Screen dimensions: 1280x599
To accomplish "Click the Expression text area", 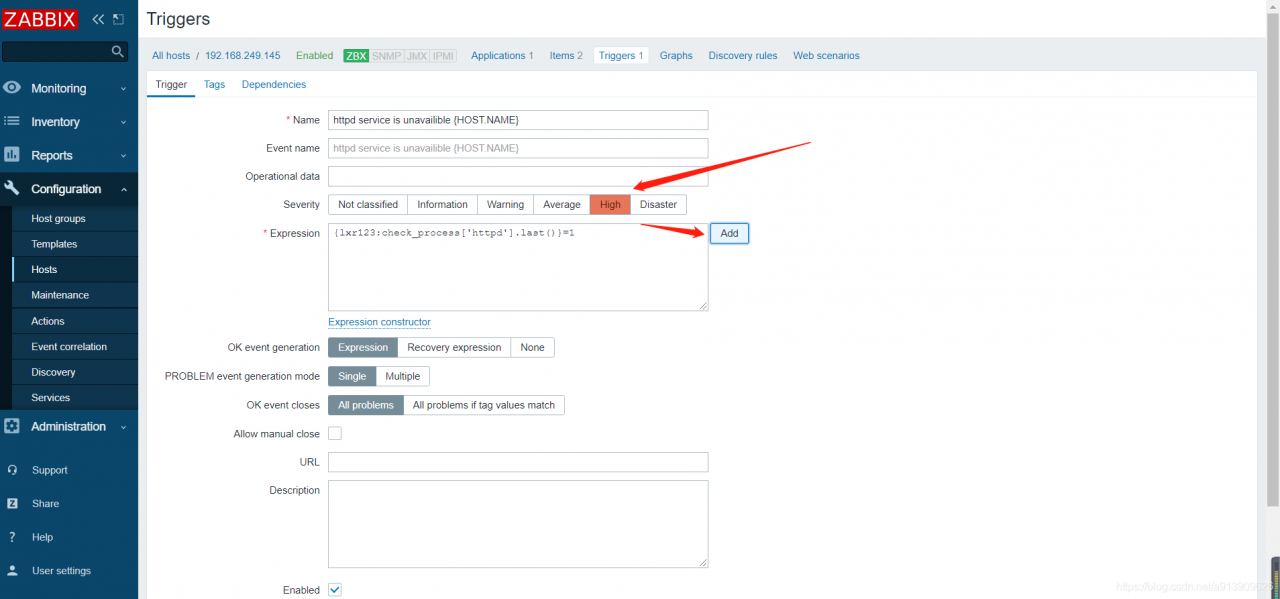I will tap(518, 267).
